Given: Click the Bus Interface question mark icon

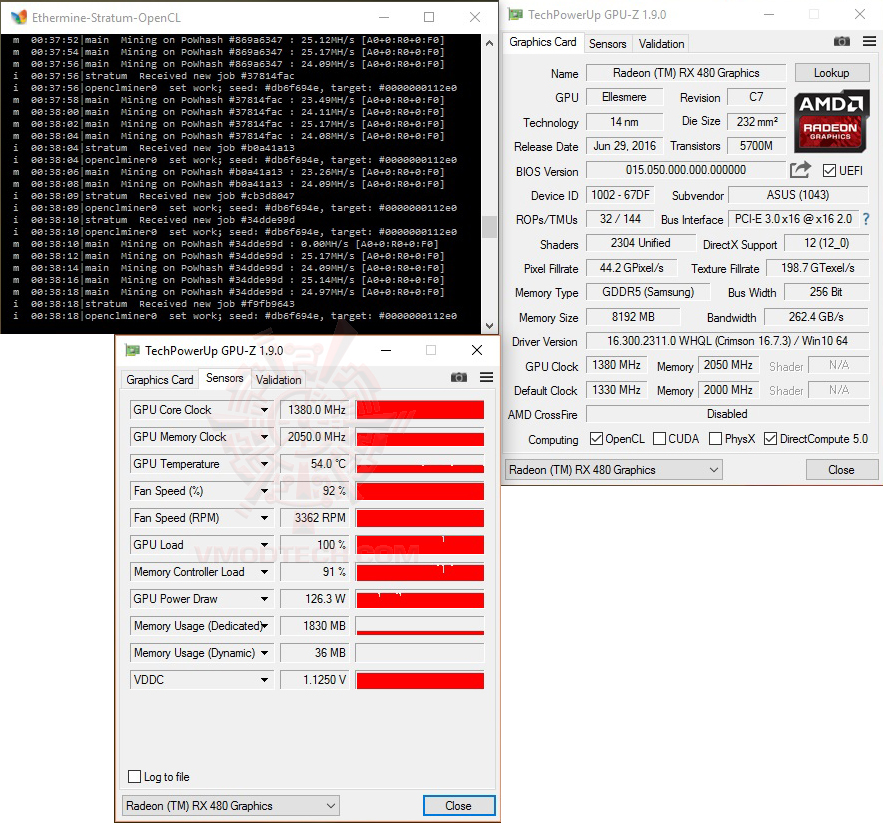Looking at the screenshot, I should 866,219.
